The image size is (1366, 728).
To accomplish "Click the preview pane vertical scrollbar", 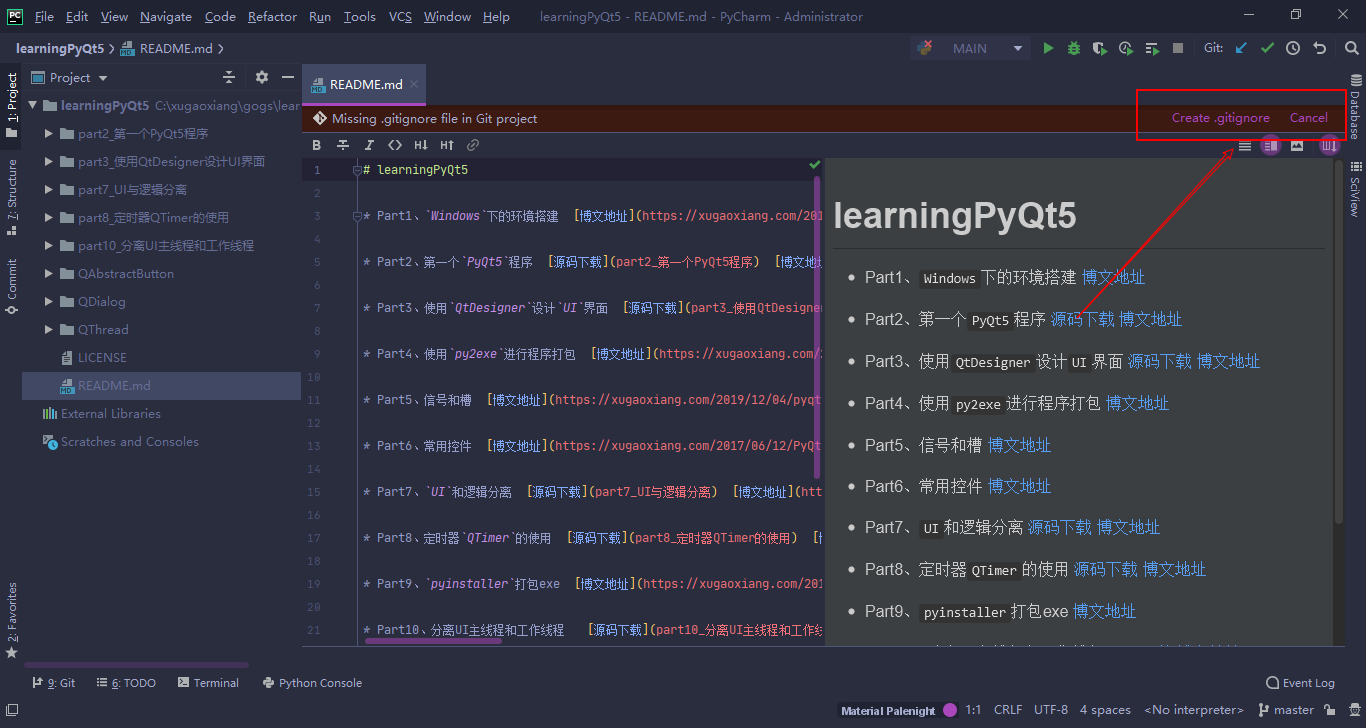I will [1339, 342].
